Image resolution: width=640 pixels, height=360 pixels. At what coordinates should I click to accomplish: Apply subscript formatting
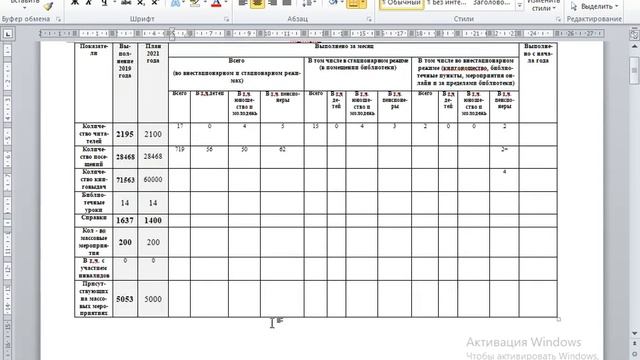141,3
